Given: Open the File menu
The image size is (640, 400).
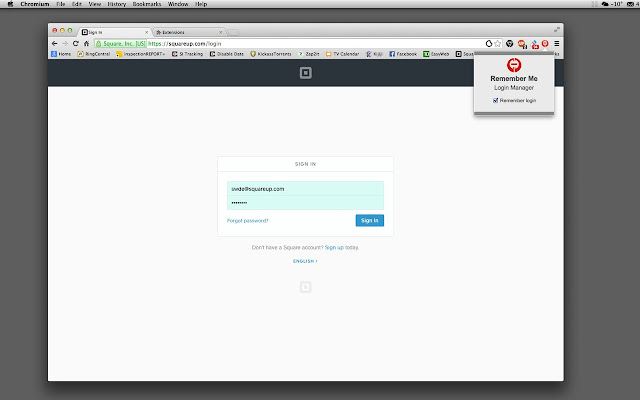Looking at the screenshot, I should pyautogui.click(x=60, y=4).
